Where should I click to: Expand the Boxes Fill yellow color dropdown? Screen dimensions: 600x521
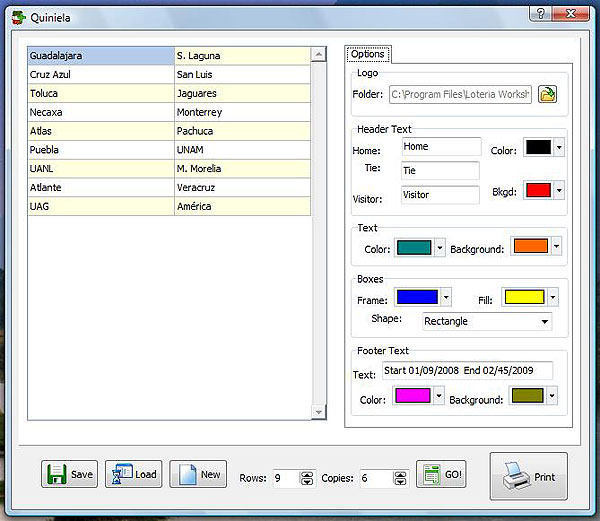(551, 297)
